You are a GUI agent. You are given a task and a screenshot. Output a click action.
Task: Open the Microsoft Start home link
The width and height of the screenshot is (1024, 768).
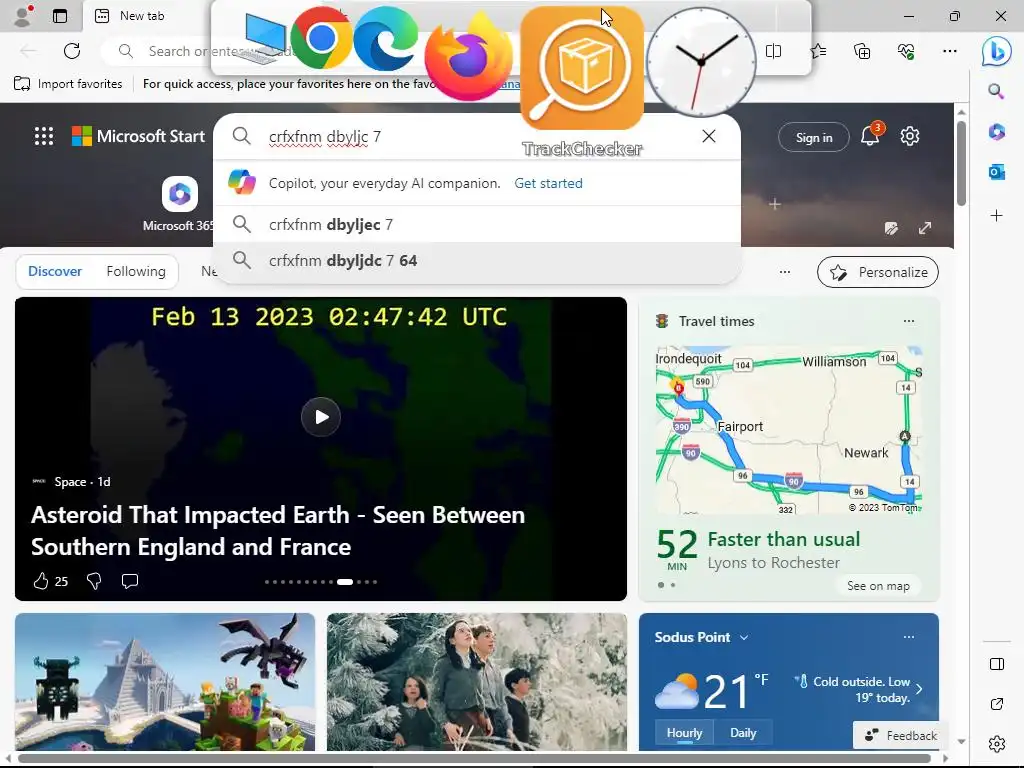(138, 136)
